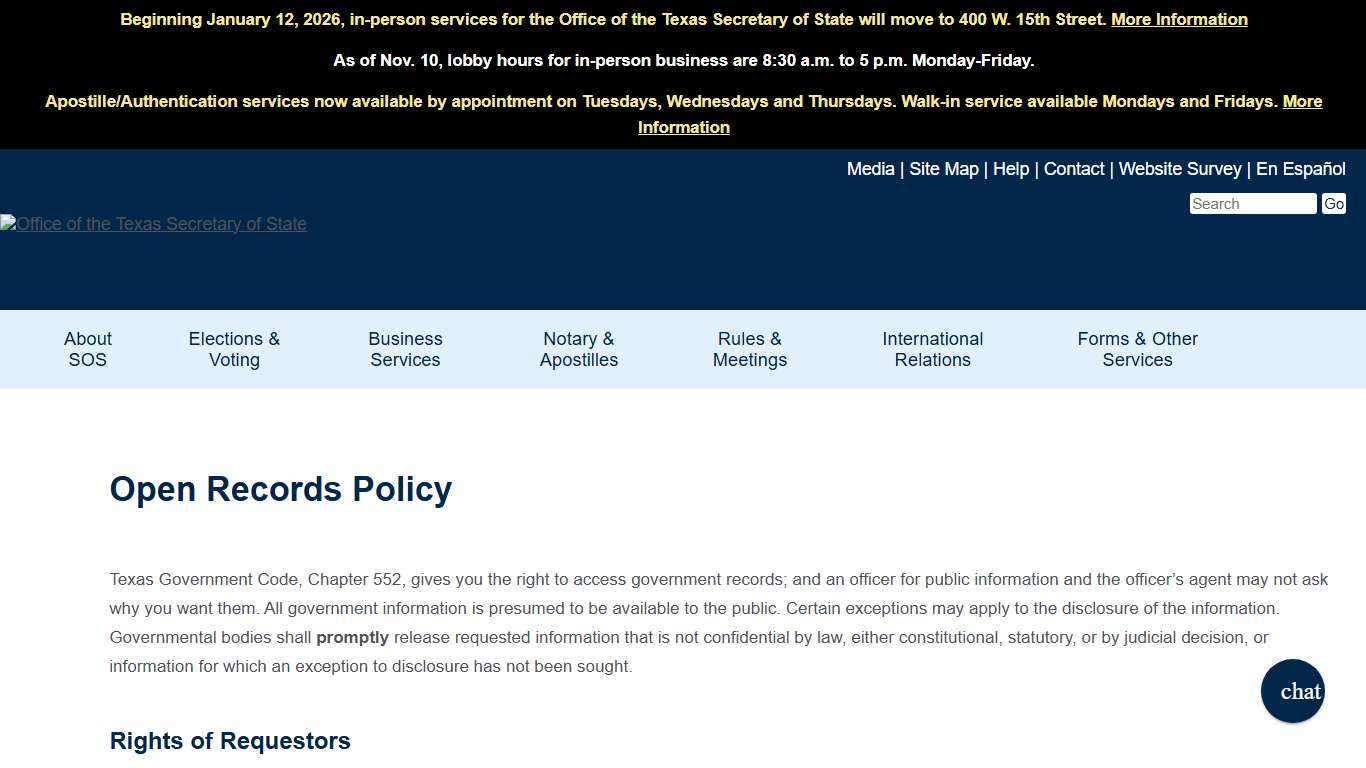This screenshot has width=1366, height=768.
Task: Switch the site to En Español
Action: pos(1302,169)
